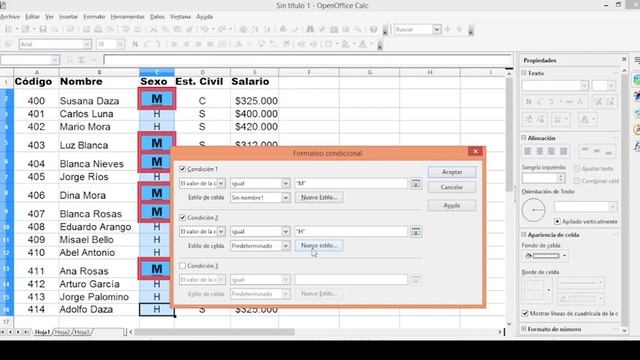Uncheck the Condición 1 checkbox
Viewport: 640px width, 360px height.
click(x=182, y=169)
